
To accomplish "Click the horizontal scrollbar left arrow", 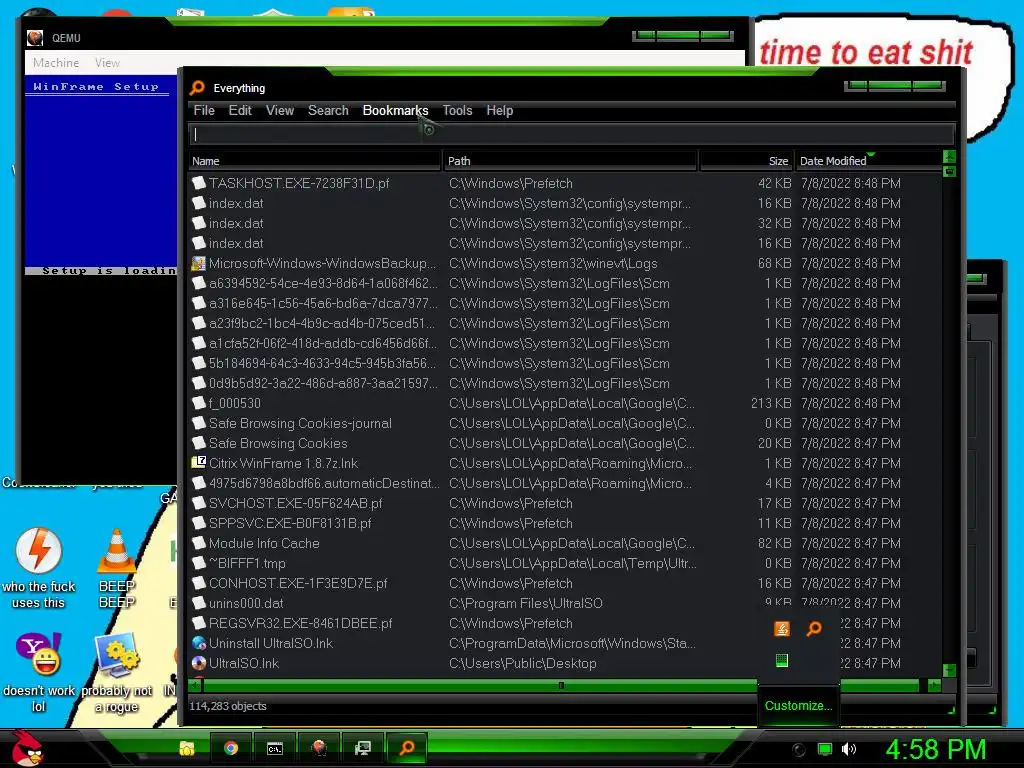I will (x=195, y=685).
